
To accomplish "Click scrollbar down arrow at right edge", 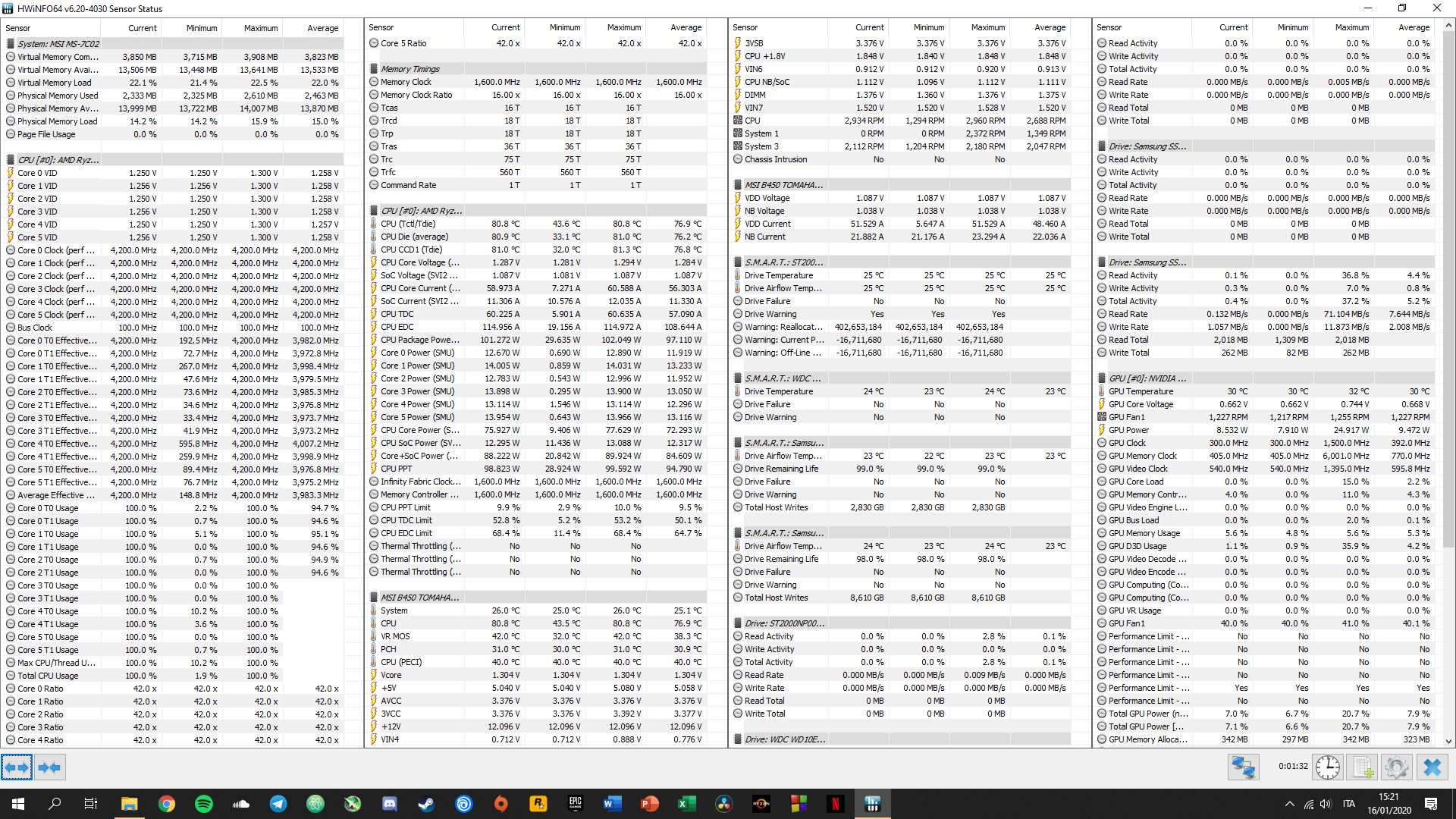I will point(1448,741).
